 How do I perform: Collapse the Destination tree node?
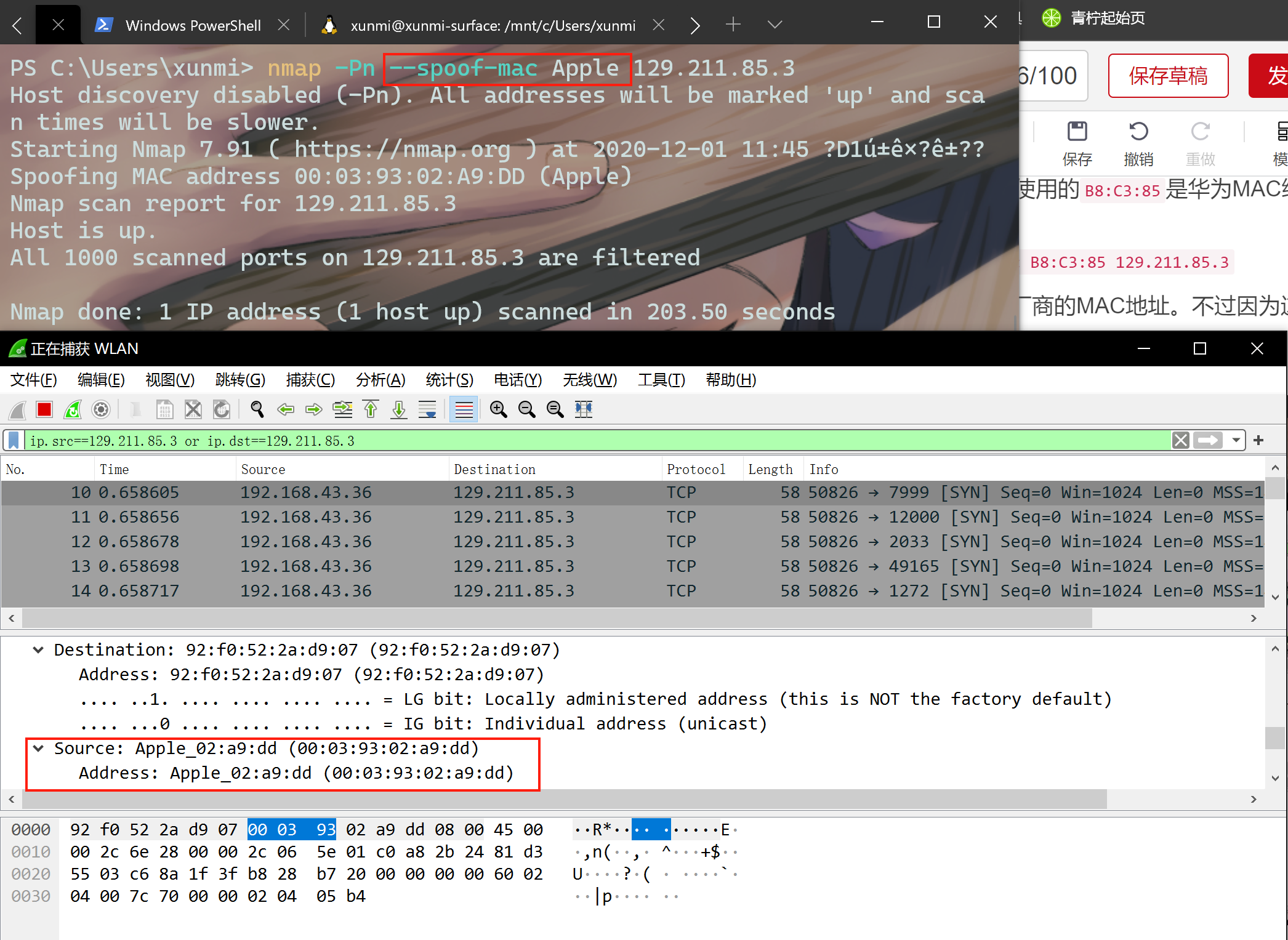click(x=38, y=650)
